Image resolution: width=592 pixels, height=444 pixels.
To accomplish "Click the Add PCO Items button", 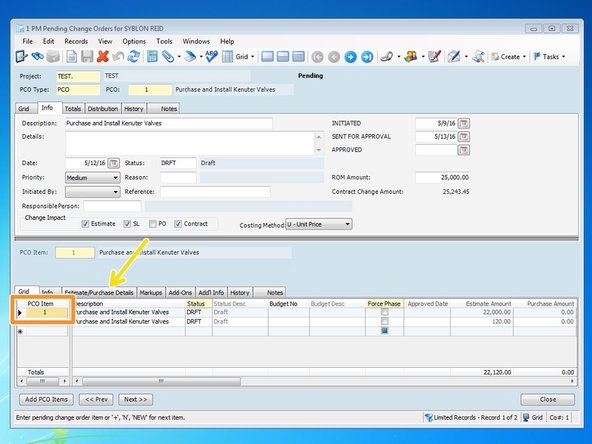I will pos(46,399).
